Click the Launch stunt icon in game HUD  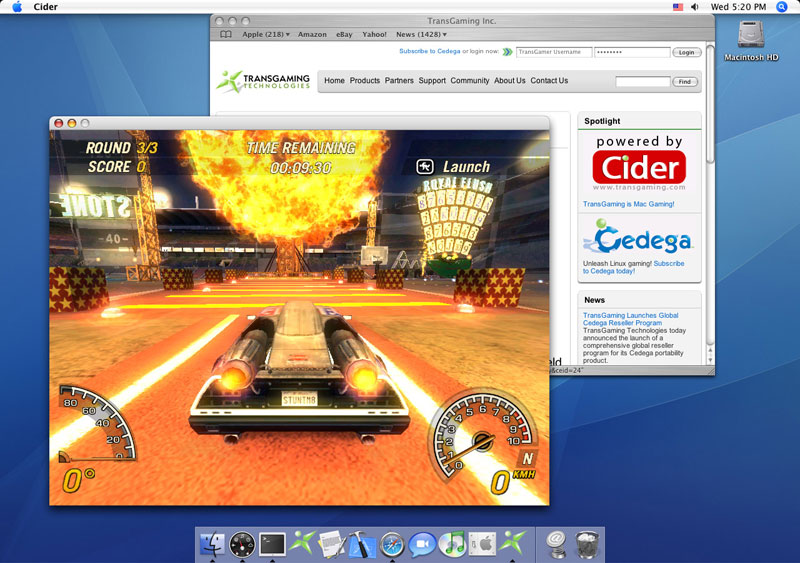click(x=425, y=166)
